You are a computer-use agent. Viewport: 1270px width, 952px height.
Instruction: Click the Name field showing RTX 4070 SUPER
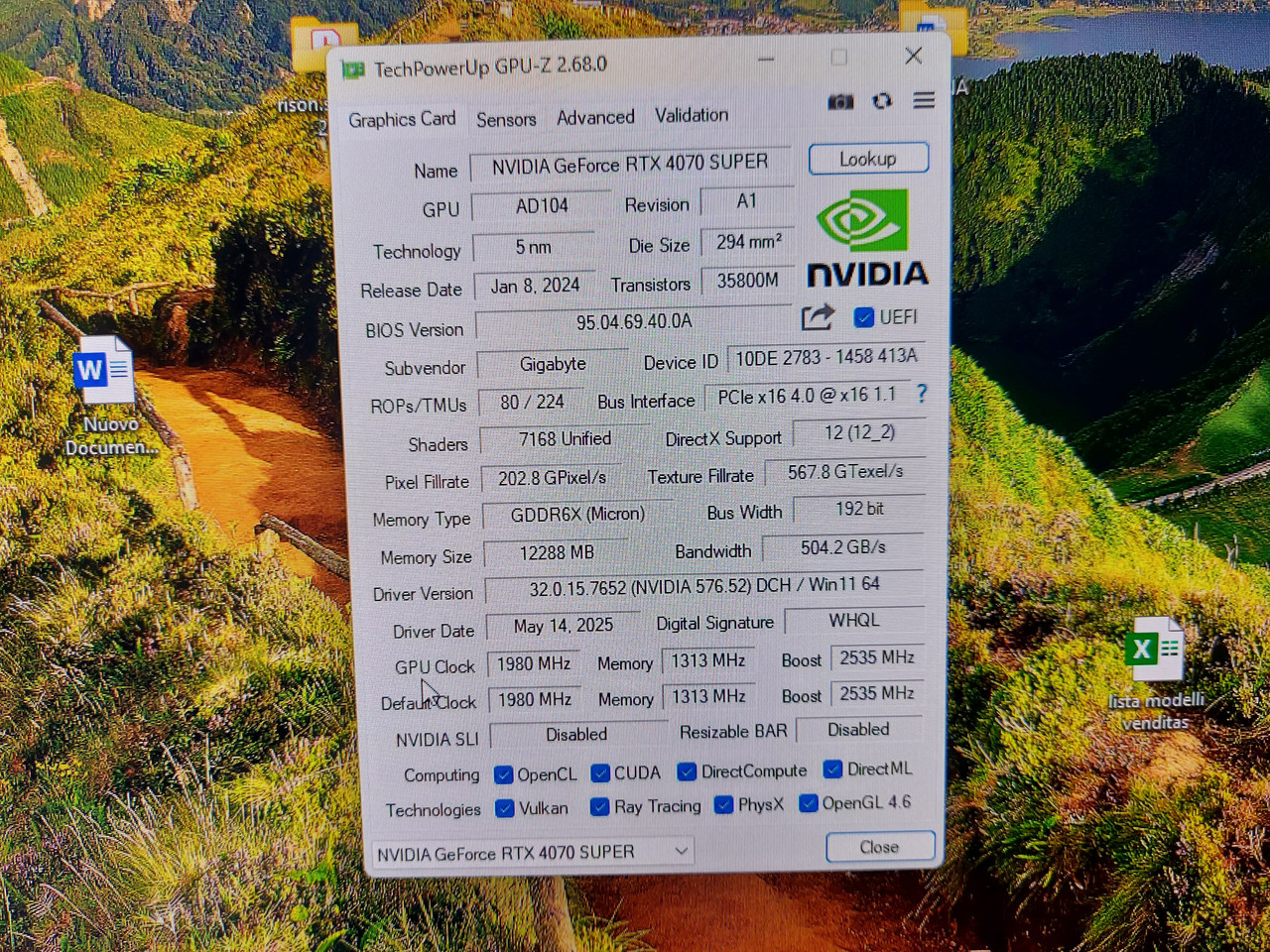(631, 165)
